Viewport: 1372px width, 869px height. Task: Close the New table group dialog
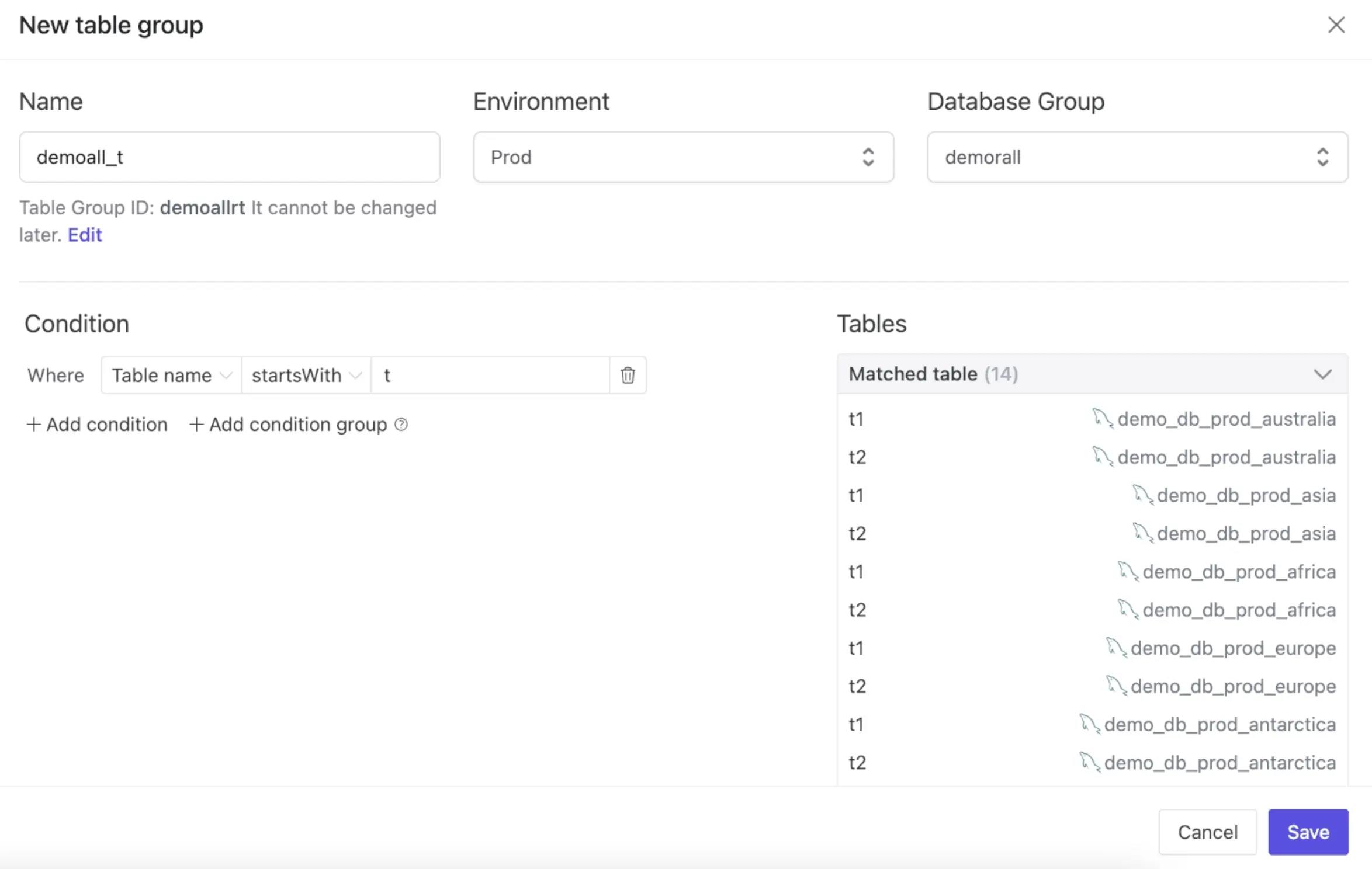pos(1336,25)
